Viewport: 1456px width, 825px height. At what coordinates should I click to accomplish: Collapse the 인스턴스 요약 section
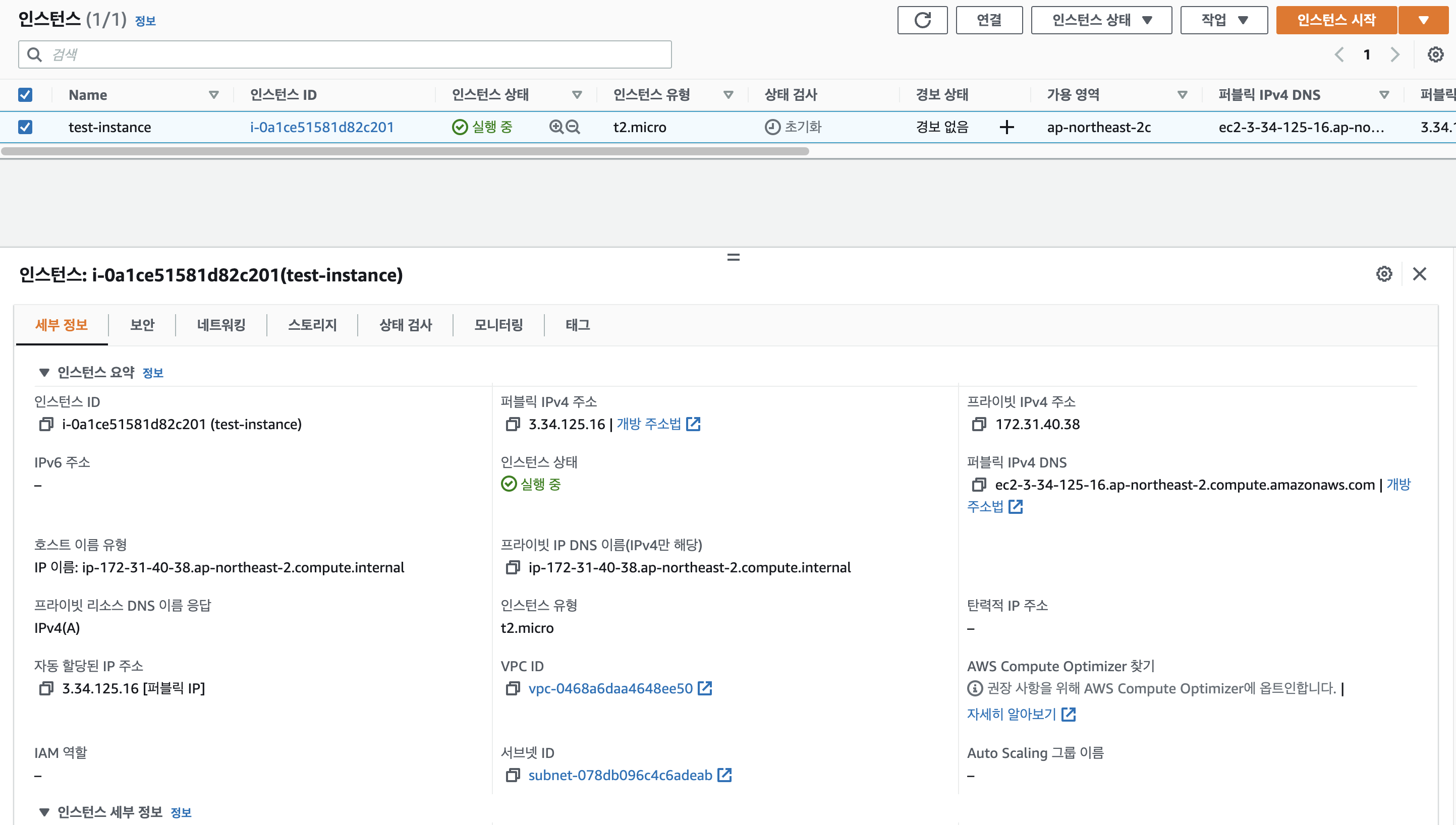[44, 372]
